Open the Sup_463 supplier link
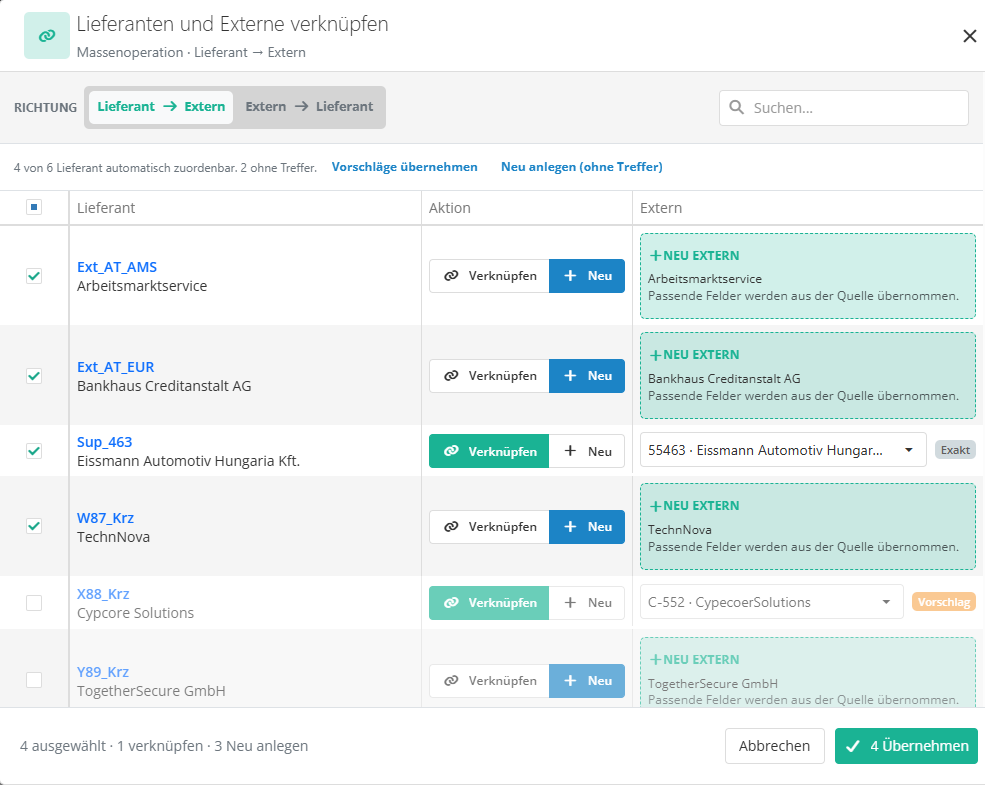Screen dimensions: 985x785 104,442
